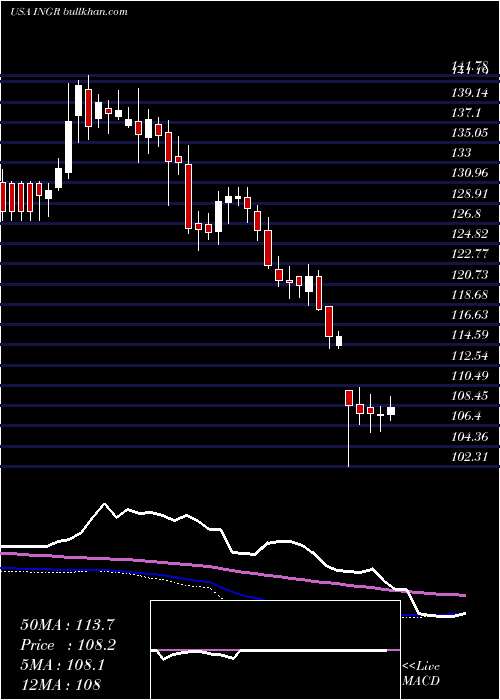Click the '<<Live MACD' label
This screenshot has width=500, height=700.
[421, 673]
